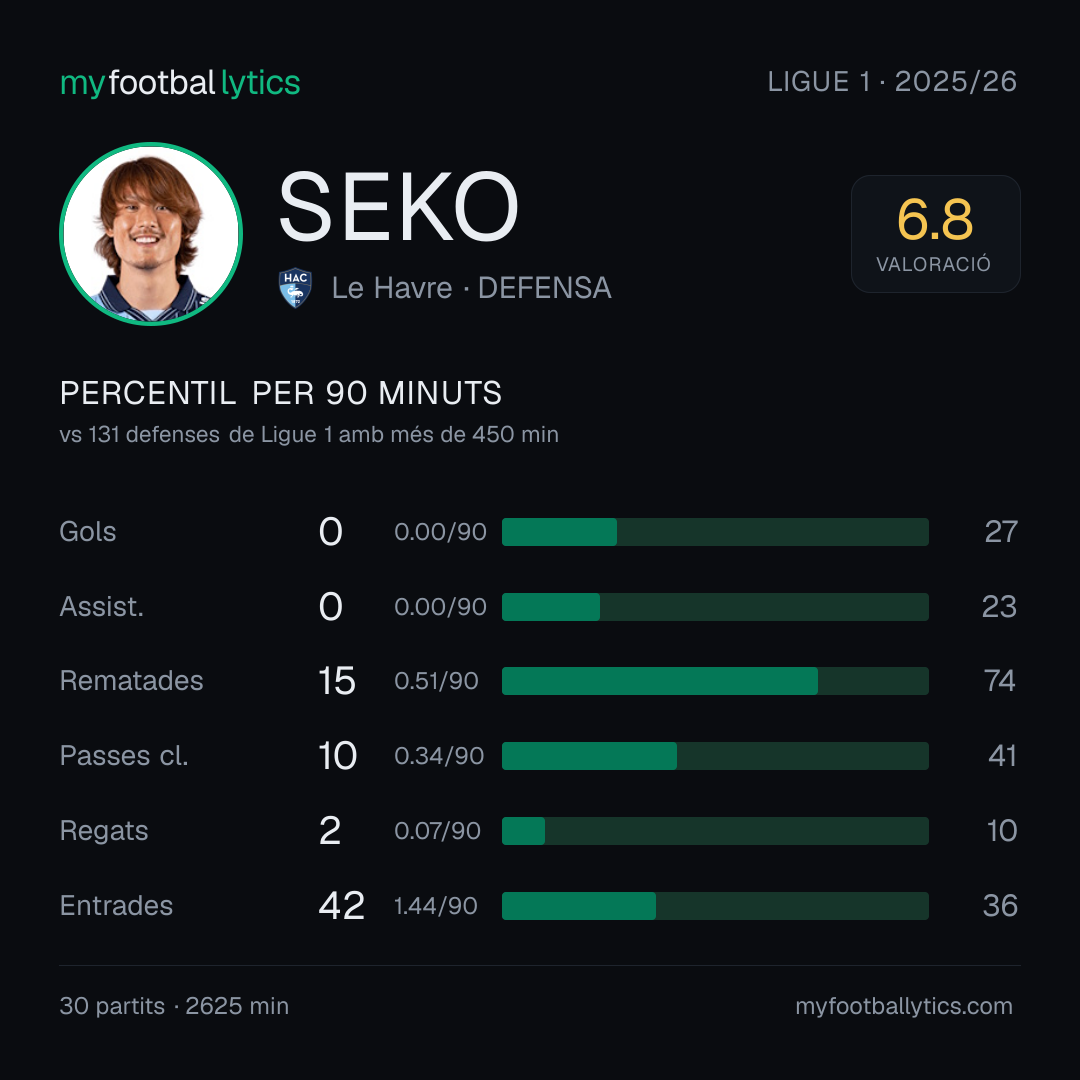Click the Rematades stat label

tap(132, 681)
